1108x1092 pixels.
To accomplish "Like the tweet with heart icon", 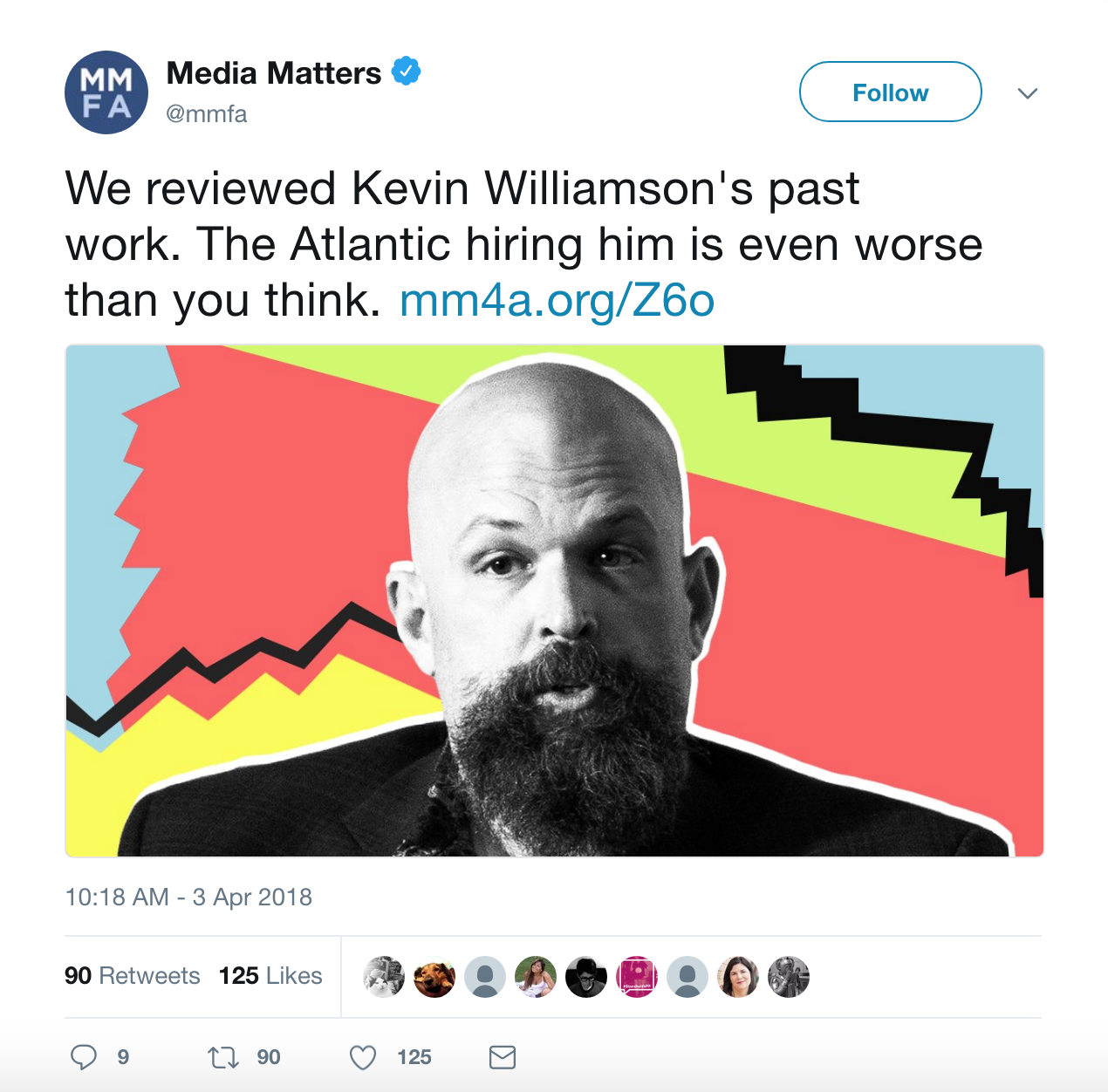I will [x=363, y=1058].
